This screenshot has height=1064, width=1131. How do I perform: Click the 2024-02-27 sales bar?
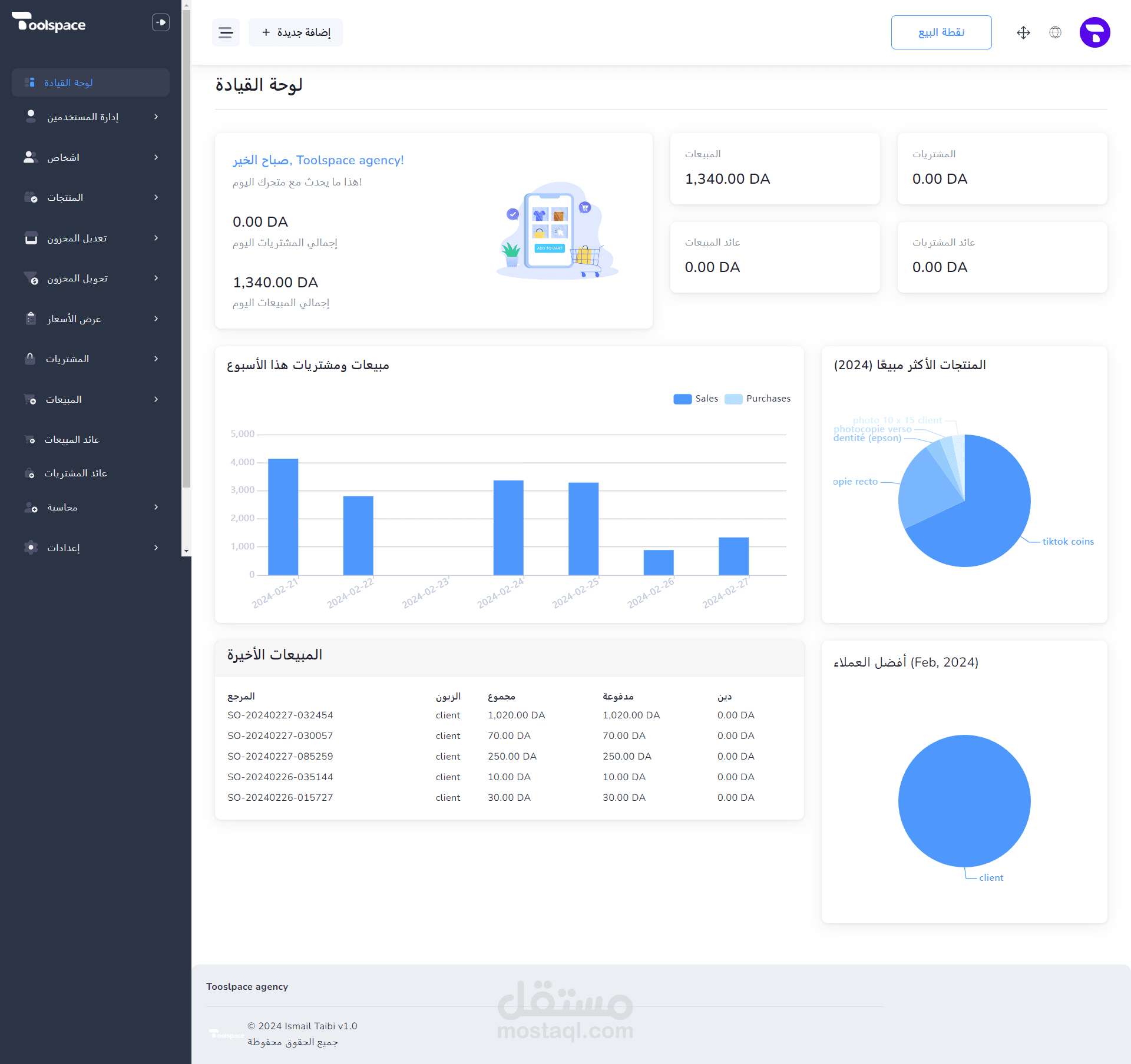[x=734, y=556]
